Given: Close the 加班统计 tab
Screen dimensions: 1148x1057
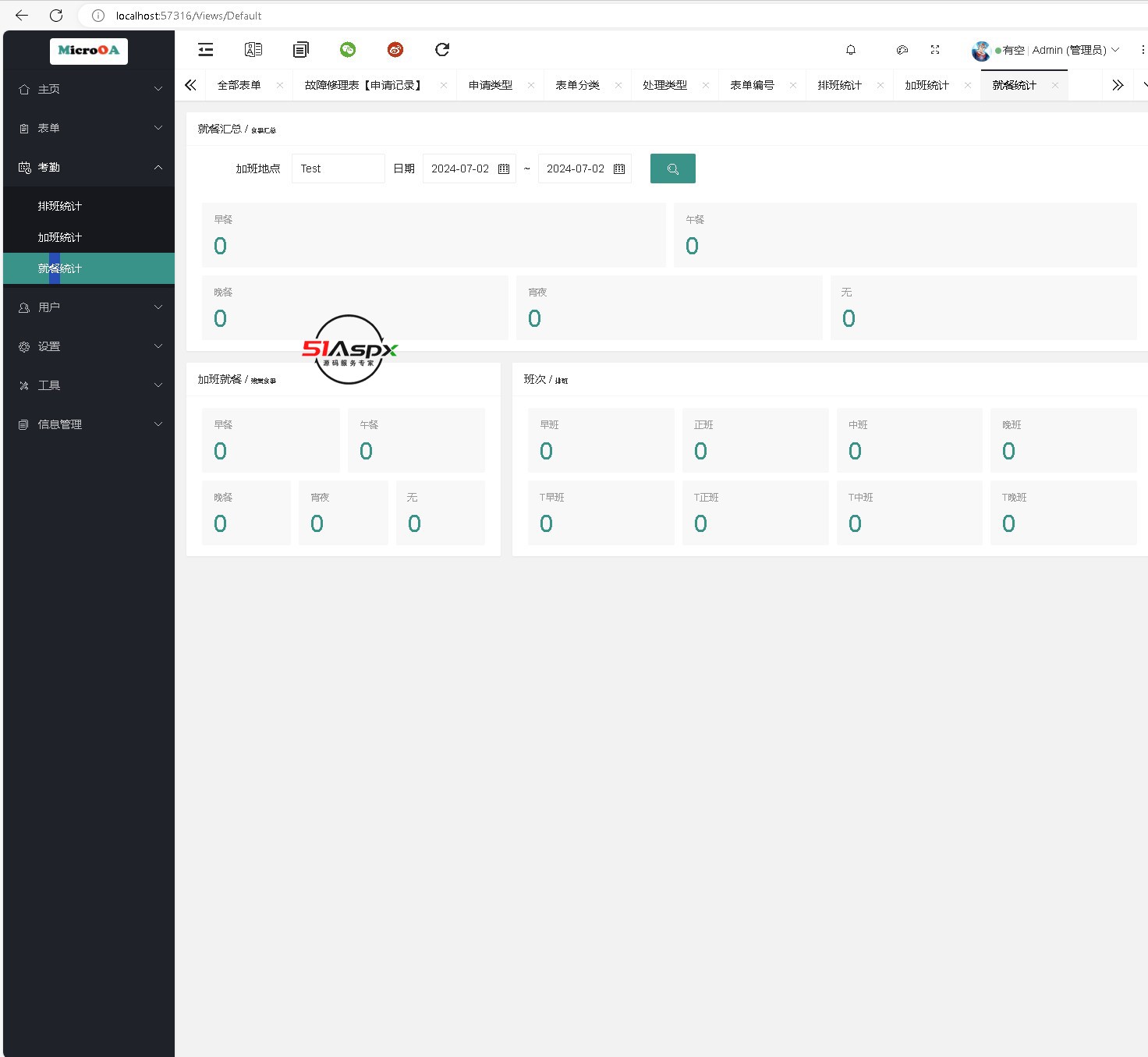Looking at the screenshot, I should (968, 85).
